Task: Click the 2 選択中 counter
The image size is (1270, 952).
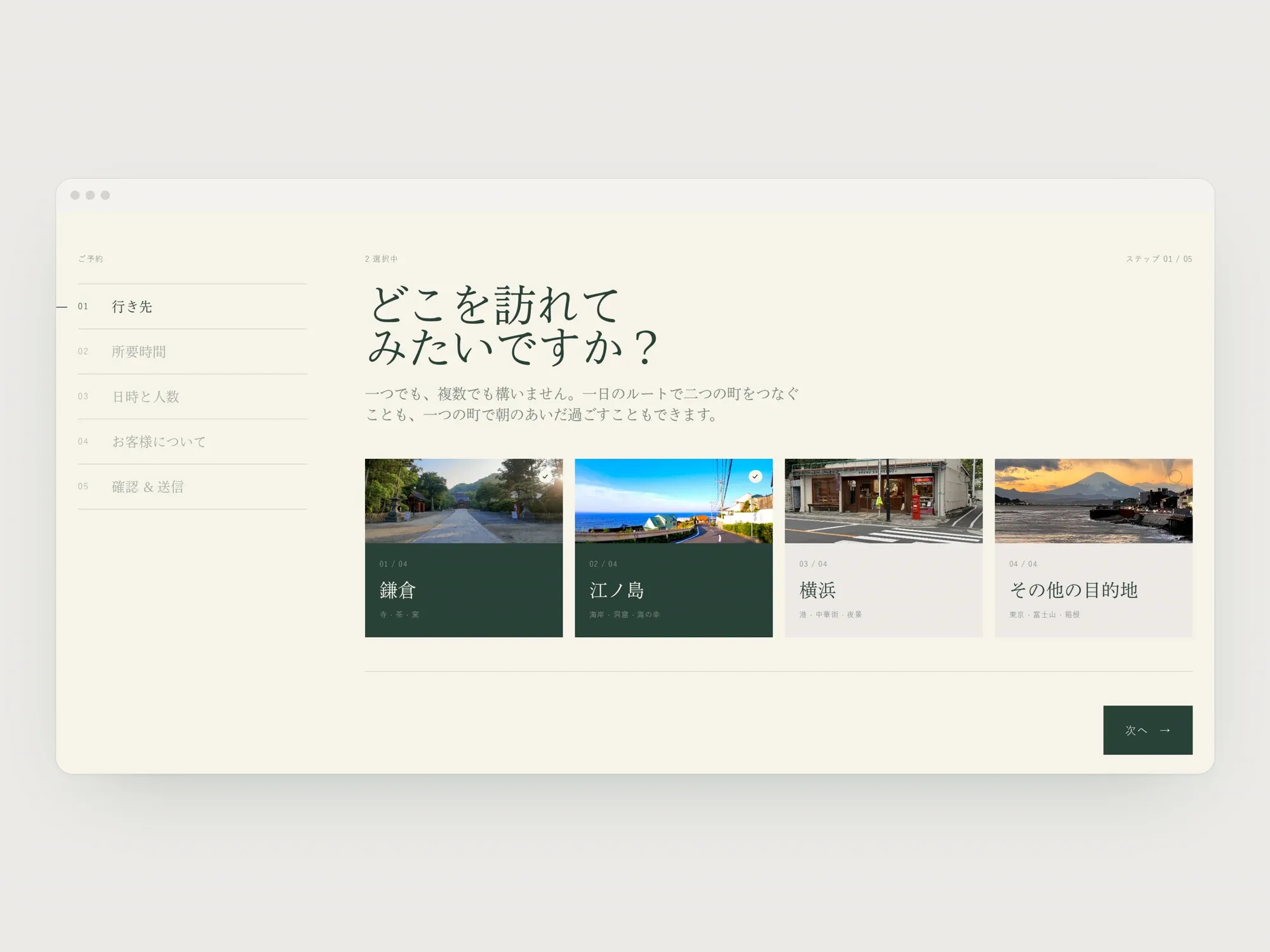Action: point(381,259)
